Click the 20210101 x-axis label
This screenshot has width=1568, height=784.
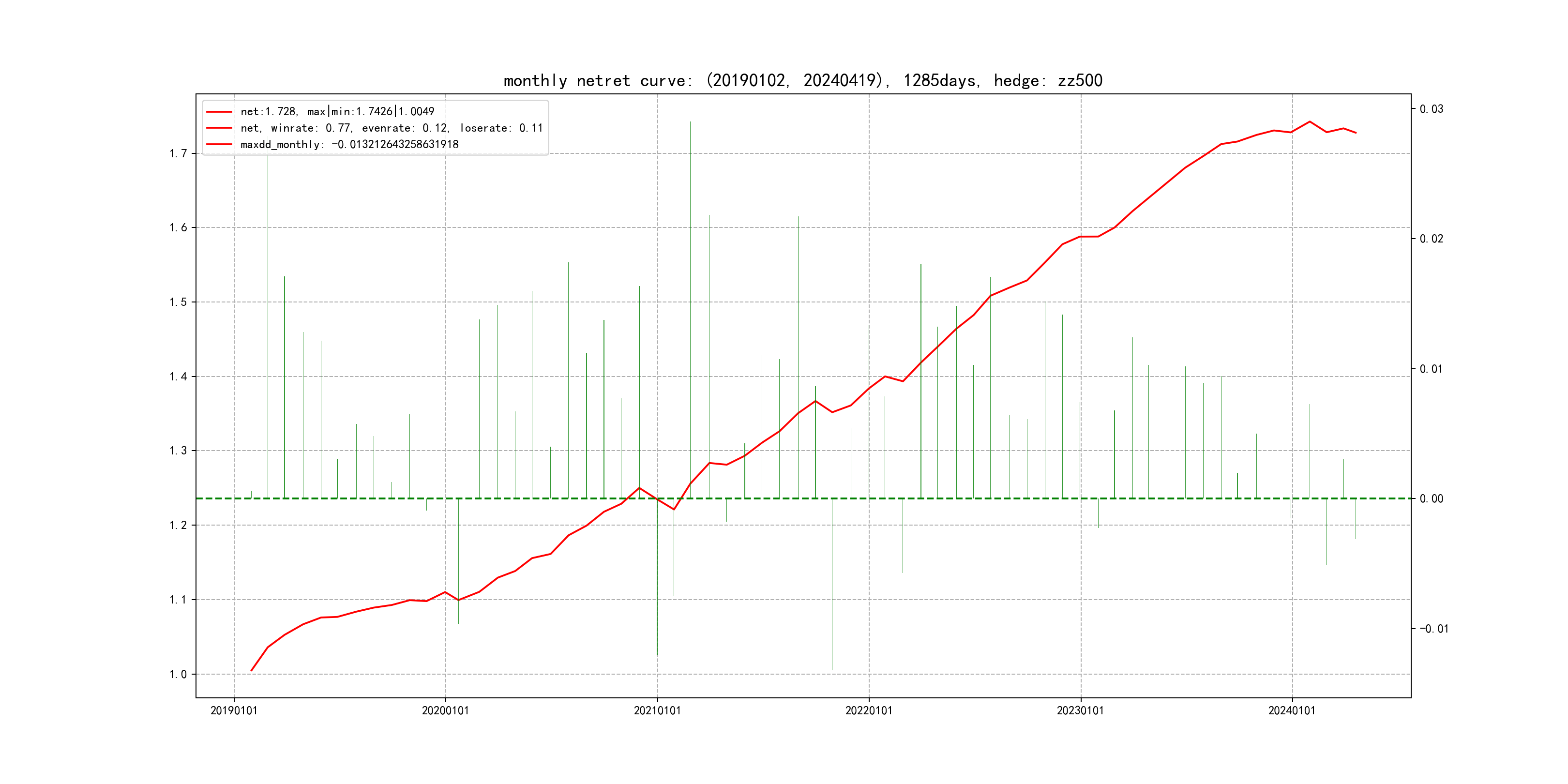point(657,710)
